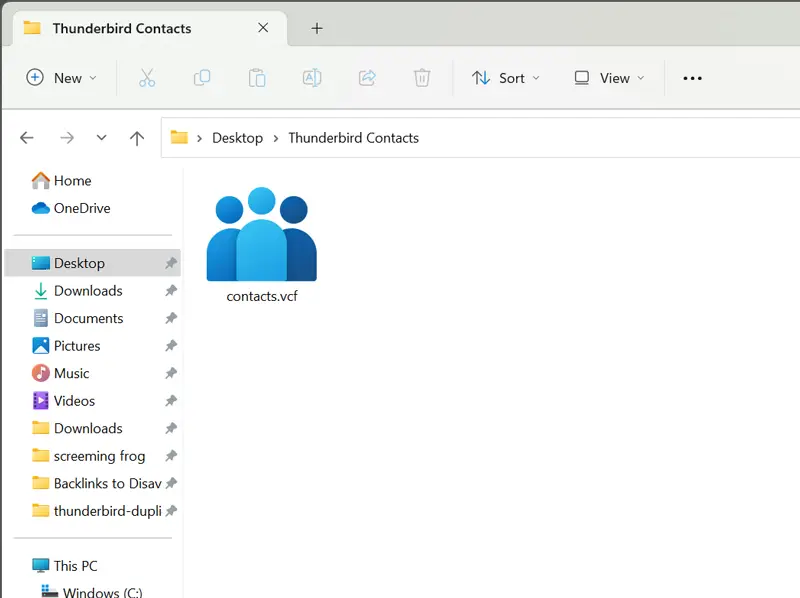Unpin Documents using its pin icon

click(x=171, y=318)
